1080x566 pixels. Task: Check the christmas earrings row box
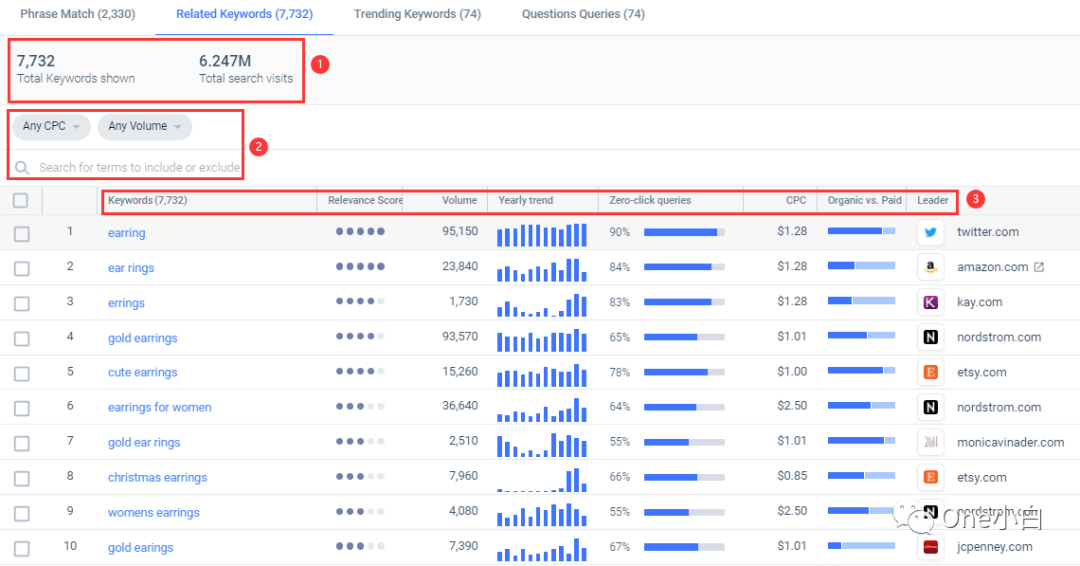(22, 479)
